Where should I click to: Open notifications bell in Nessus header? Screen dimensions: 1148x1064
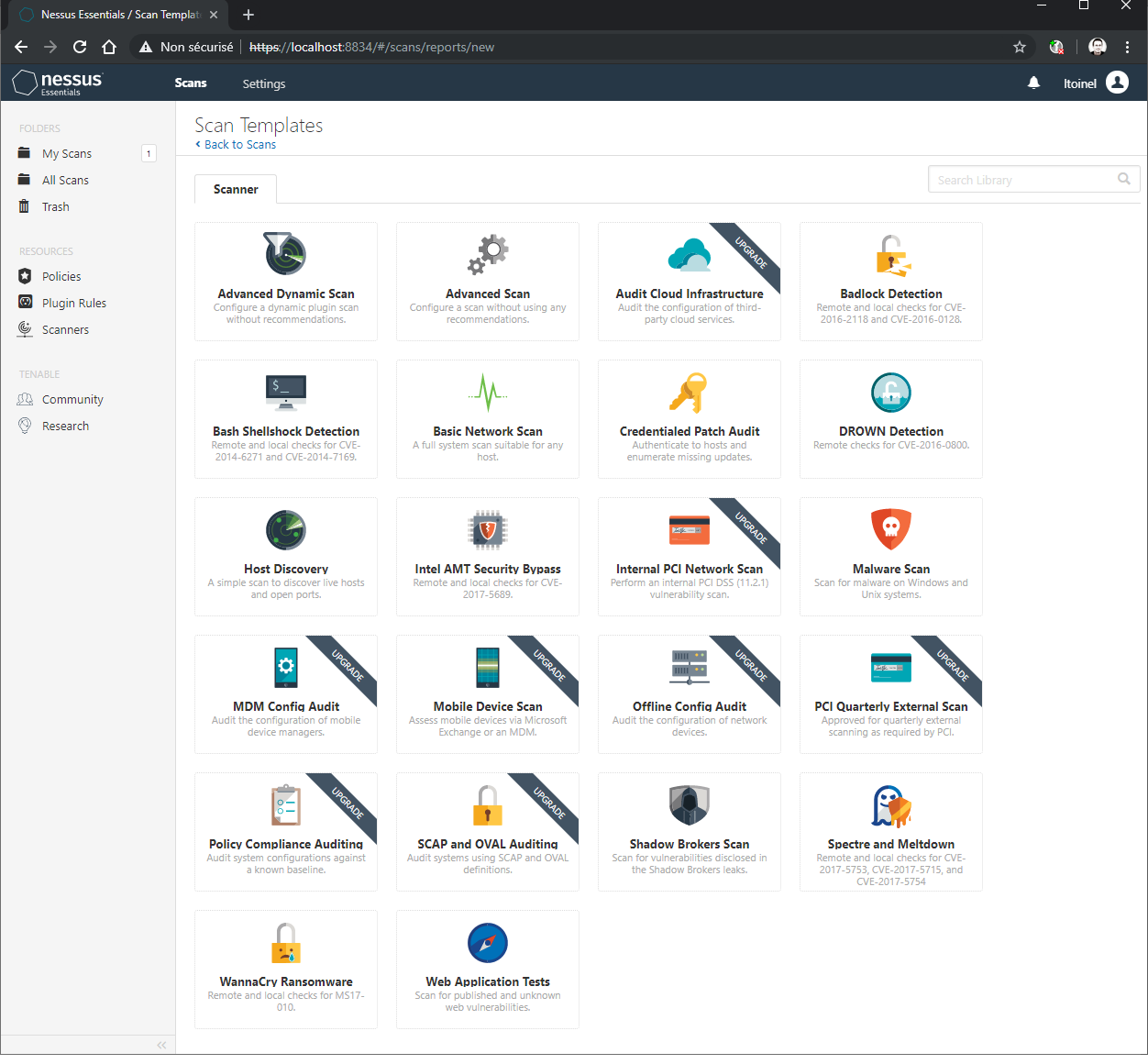point(1033,83)
